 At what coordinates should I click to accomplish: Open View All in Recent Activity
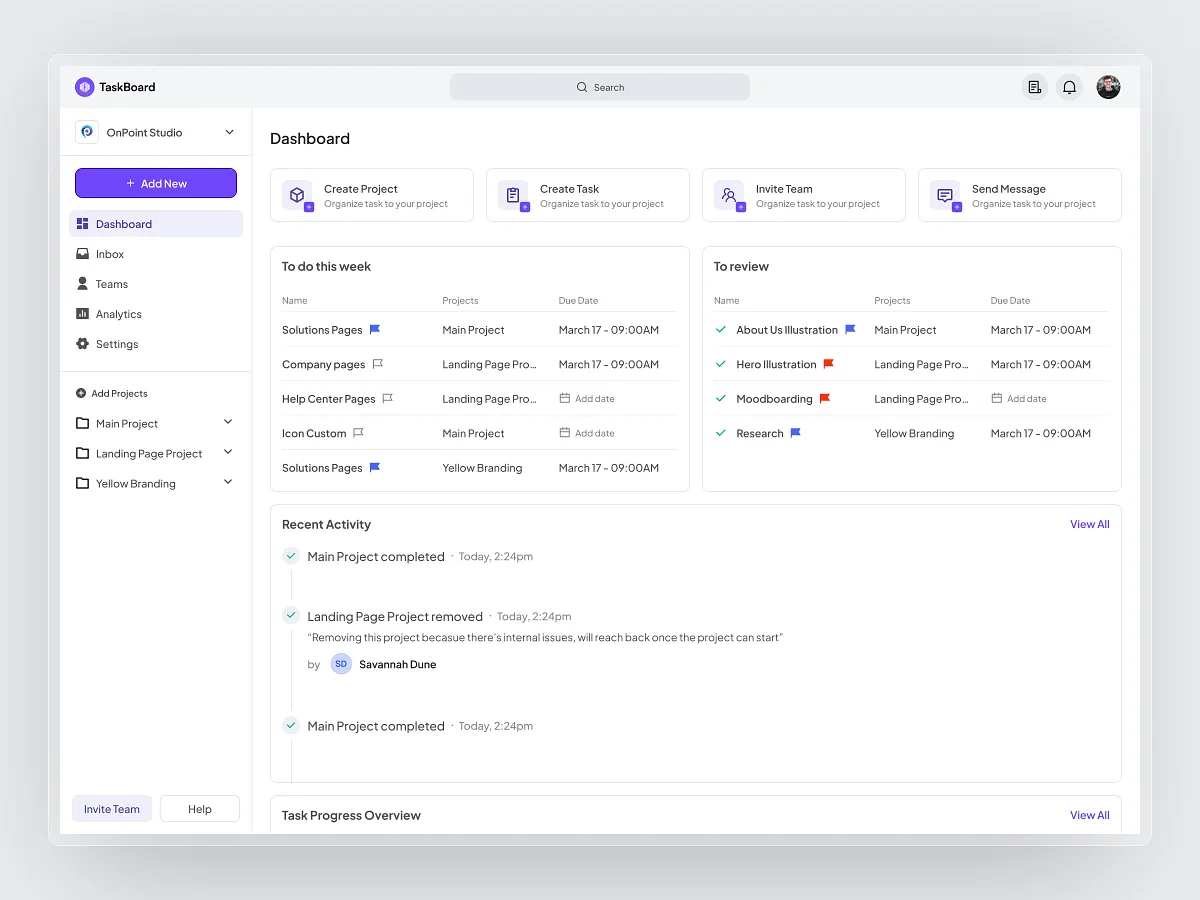pyautogui.click(x=1089, y=523)
